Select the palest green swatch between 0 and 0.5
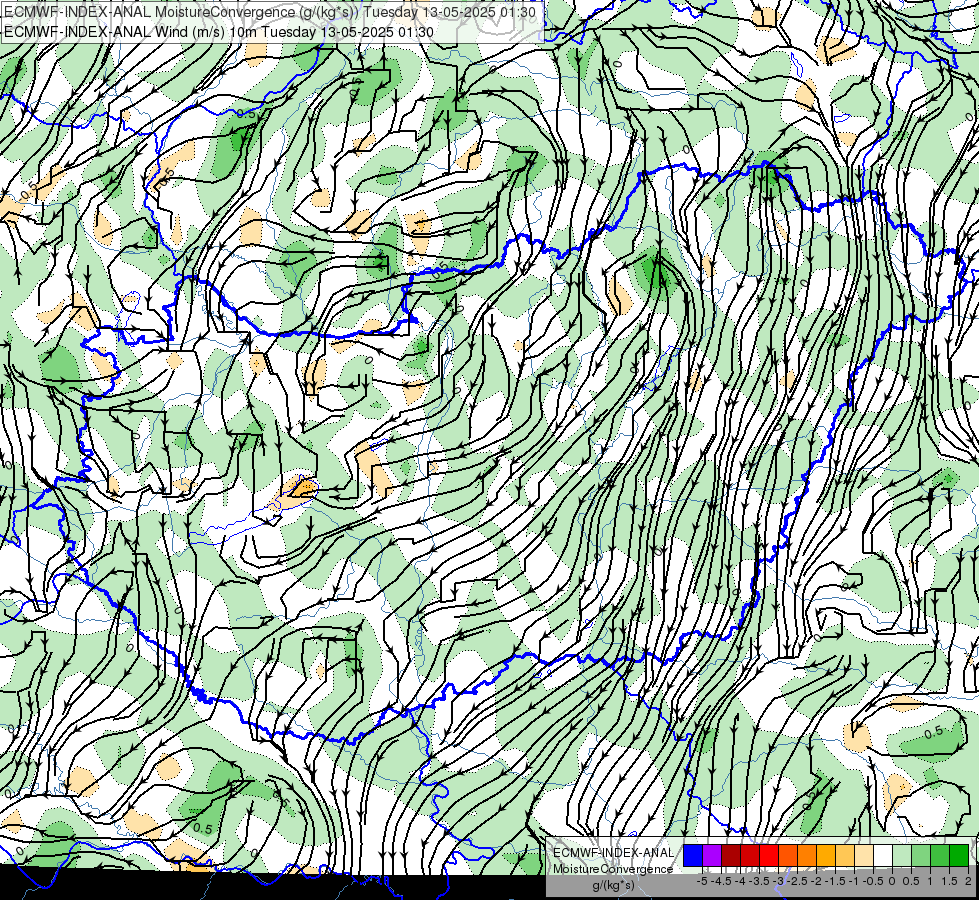Viewport: 979px width, 900px height. coord(902,855)
